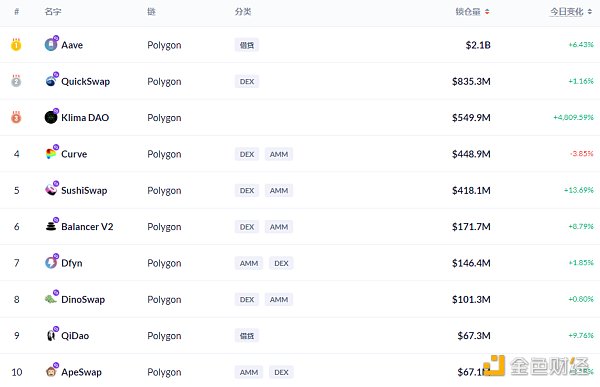
Task: Click the 借贷 tag in Aave row
Action: point(247,45)
